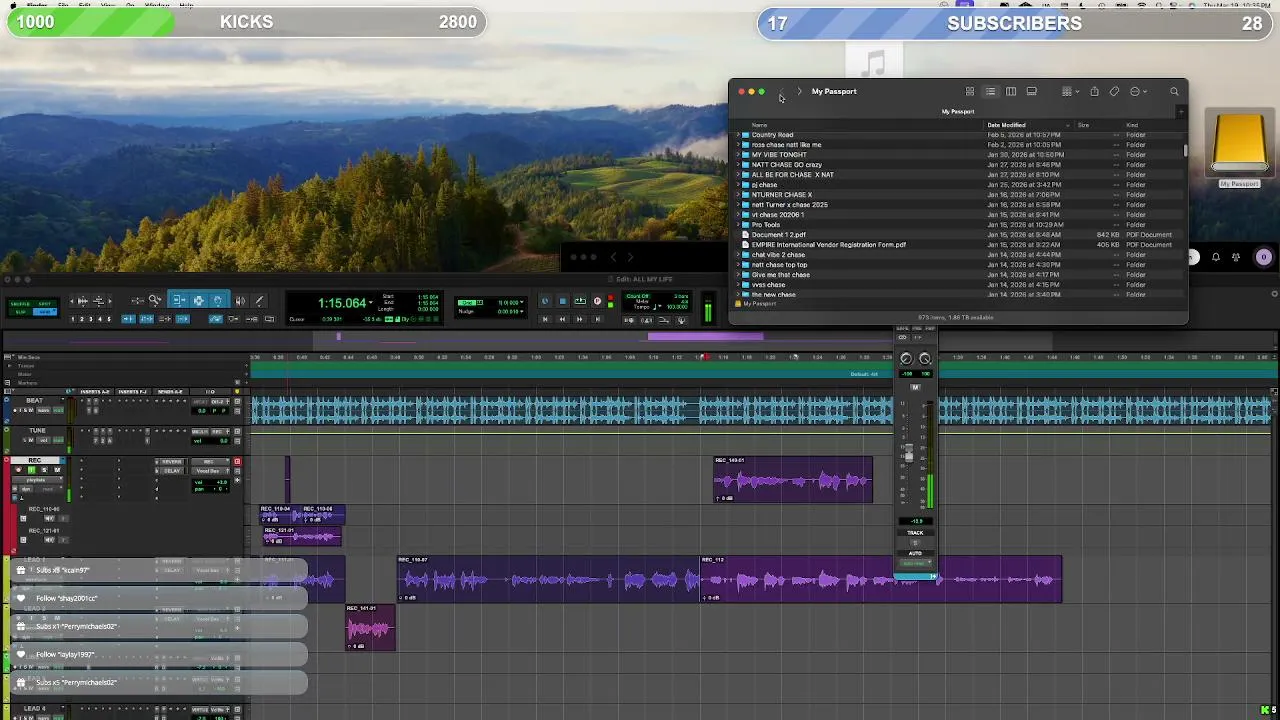Sort Finder list by Kind column
1280x720 pixels.
coord(1132,125)
